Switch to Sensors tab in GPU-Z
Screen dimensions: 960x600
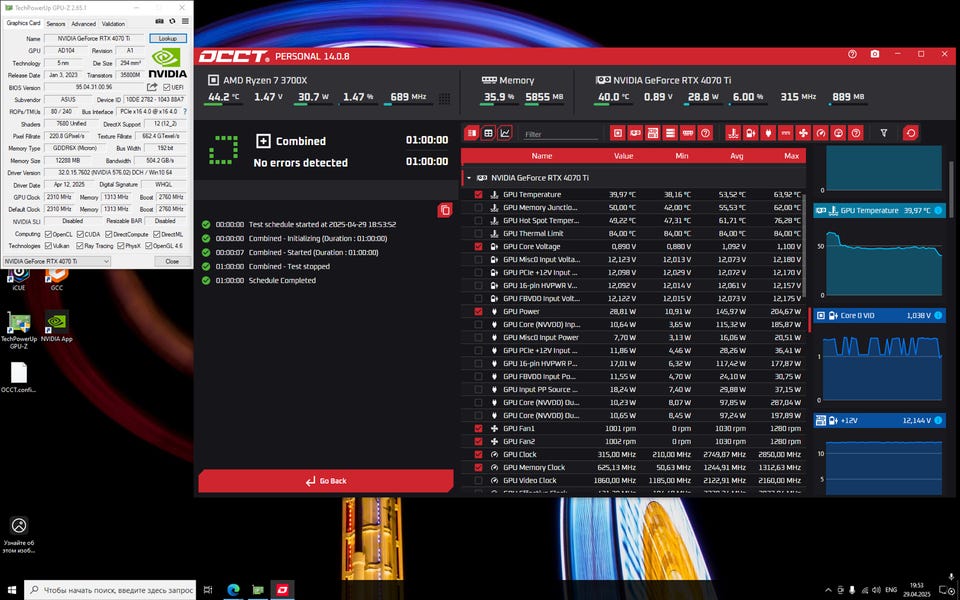click(x=56, y=24)
